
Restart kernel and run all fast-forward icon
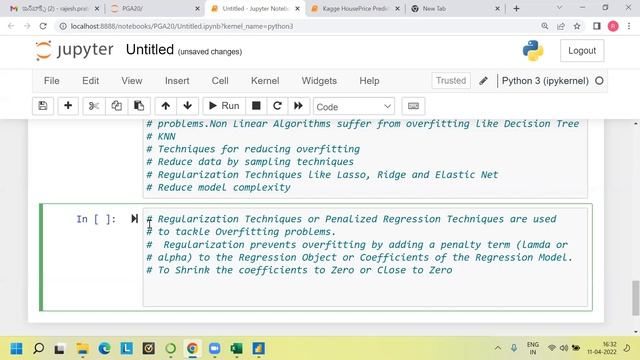pos(298,106)
